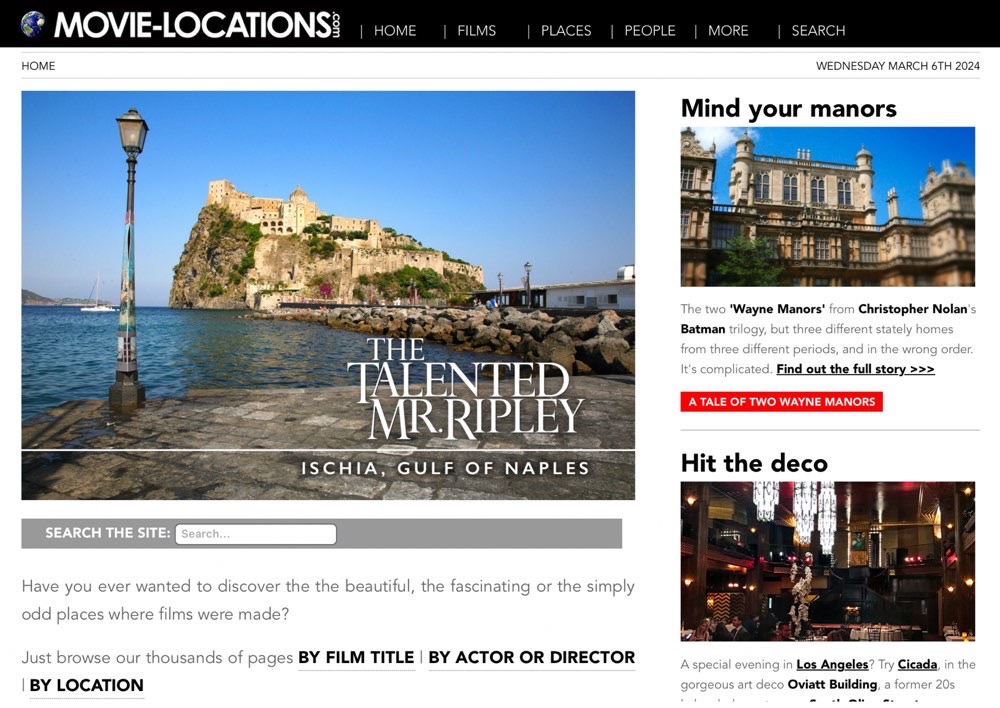Viewport: 1000px width, 708px height.
Task: Click the HOME breadcrumb link
Action: pyautogui.click(x=38, y=66)
